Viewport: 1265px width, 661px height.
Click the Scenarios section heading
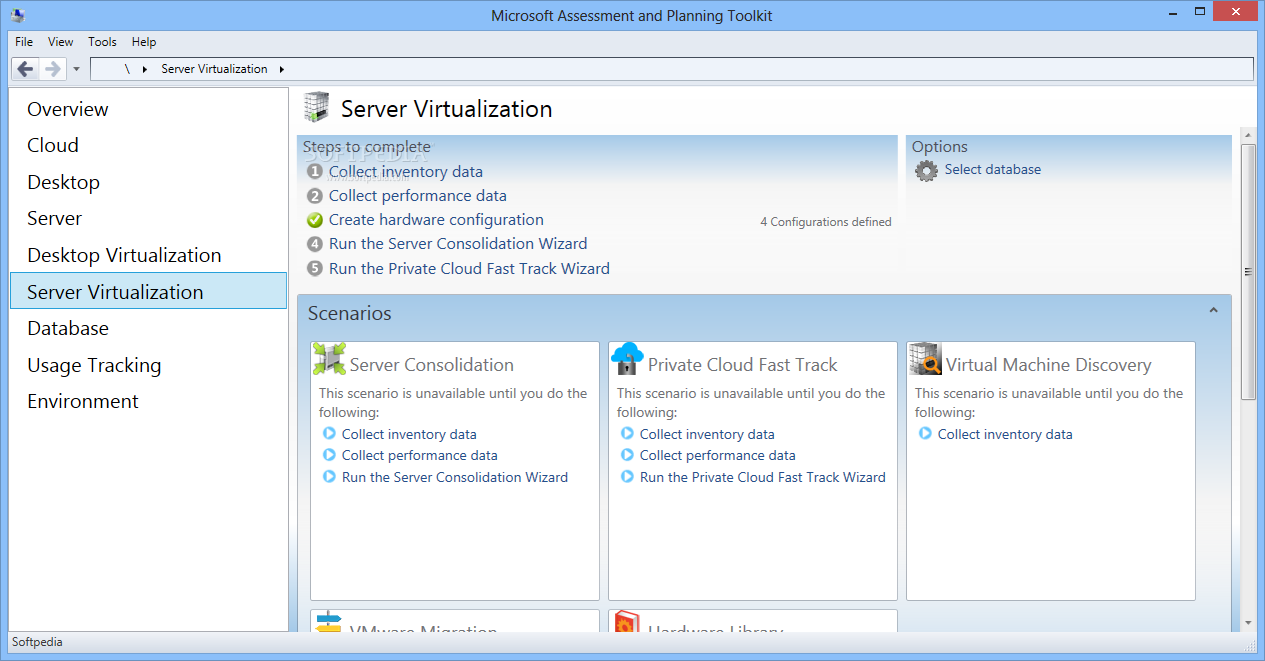click(x=350, y=313)
